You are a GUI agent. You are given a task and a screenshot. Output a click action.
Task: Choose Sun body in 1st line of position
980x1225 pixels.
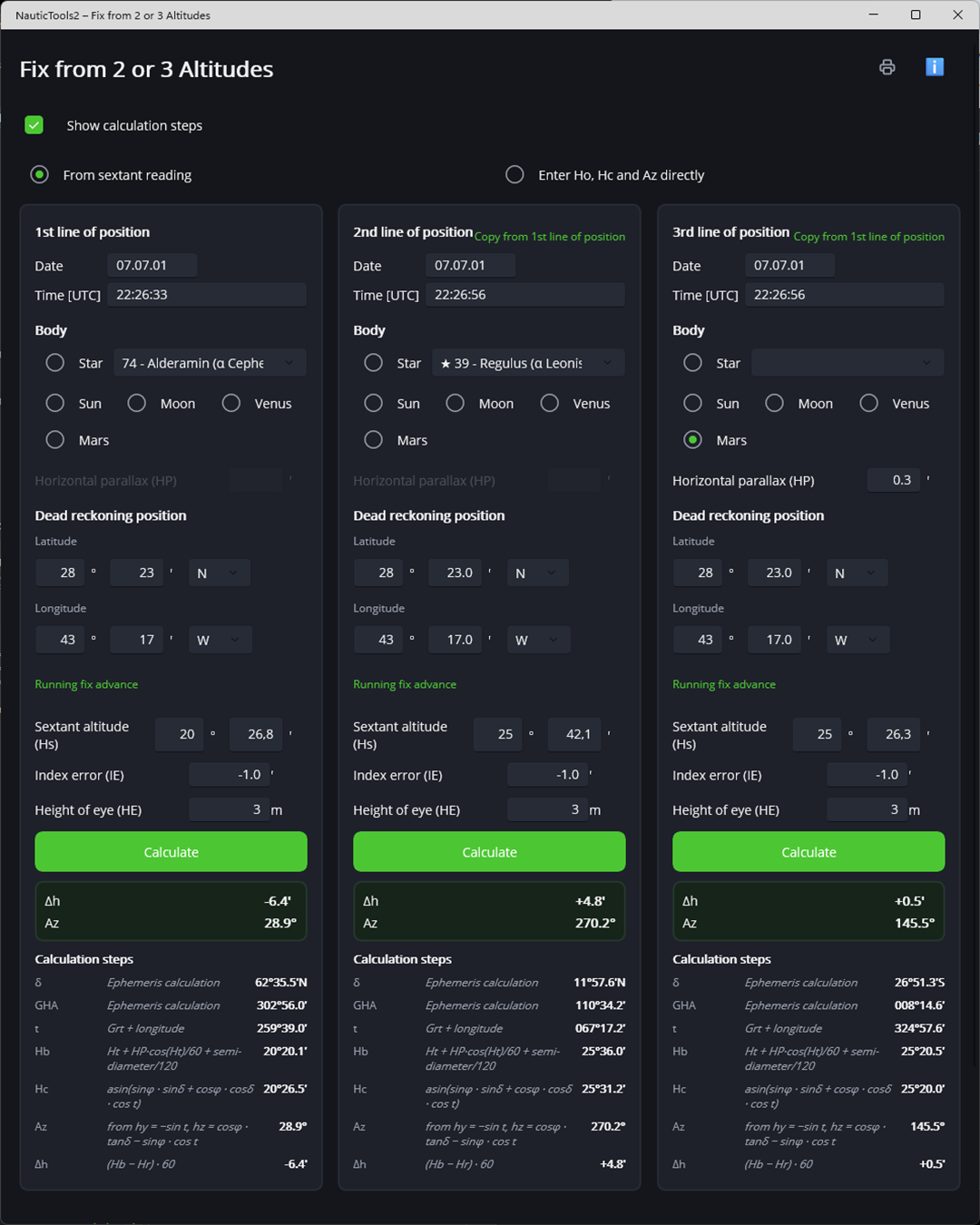pyautogui.click(x=55, y=403)
